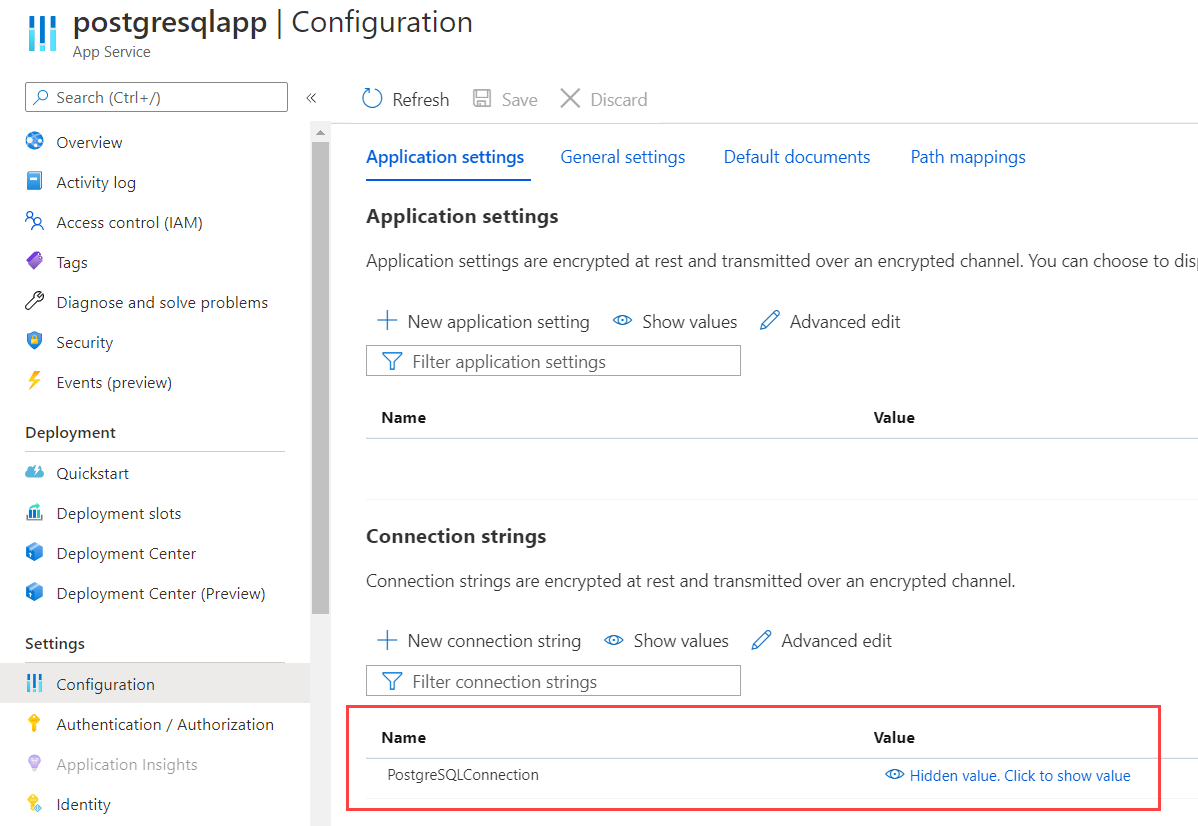
Task: Click the sidebar scrollbar up arrow
Action: (x=320, y=133)
